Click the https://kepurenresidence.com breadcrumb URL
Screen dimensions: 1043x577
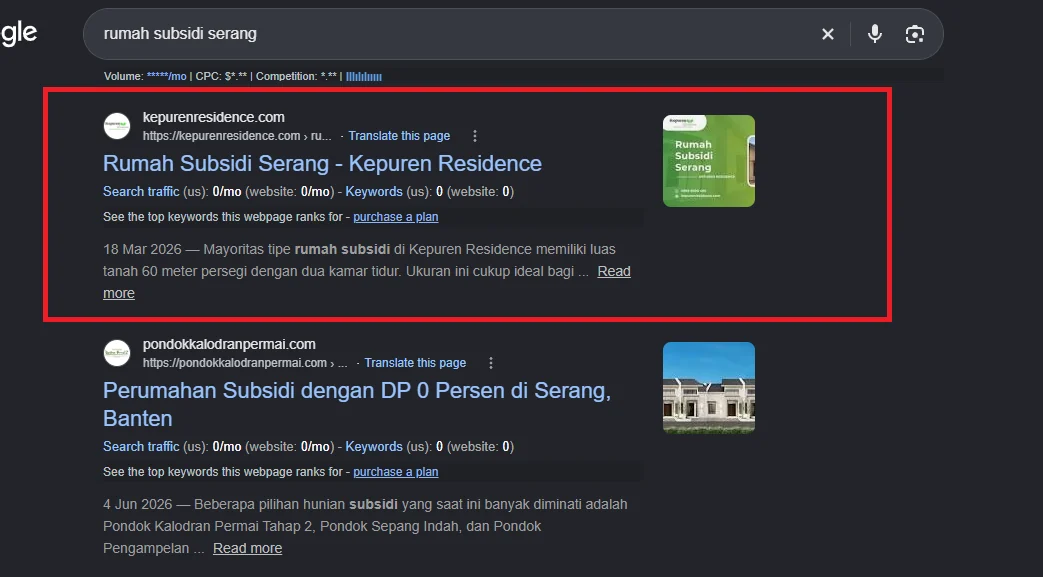coord(237,136)
